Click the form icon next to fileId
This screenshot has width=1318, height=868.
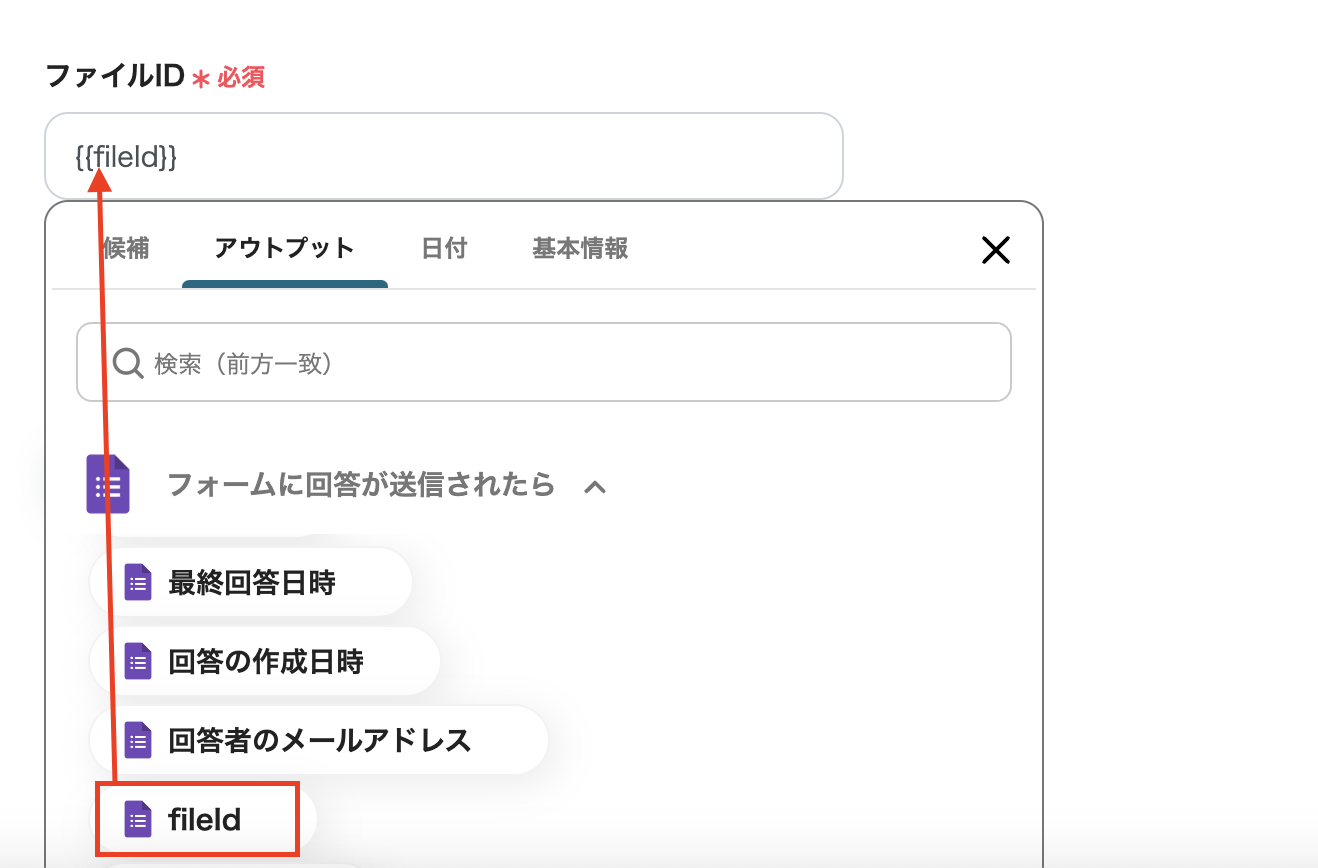[137, 820]
